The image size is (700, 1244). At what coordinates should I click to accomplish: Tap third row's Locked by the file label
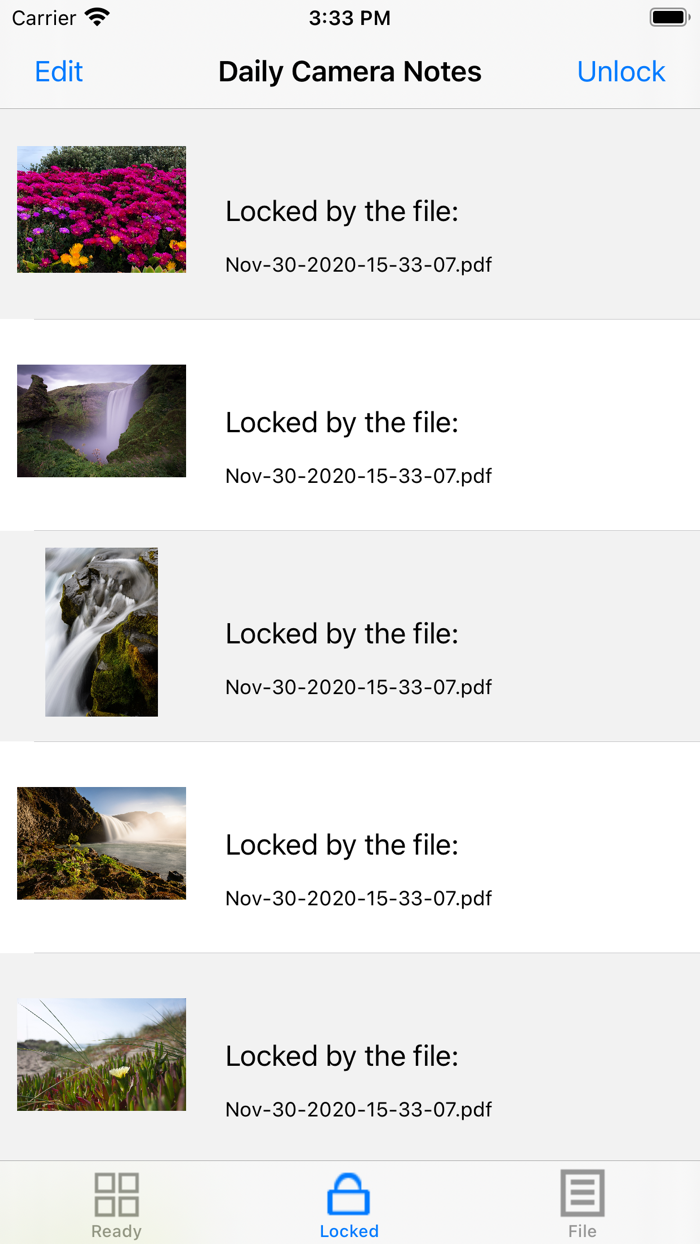[341, 633]
